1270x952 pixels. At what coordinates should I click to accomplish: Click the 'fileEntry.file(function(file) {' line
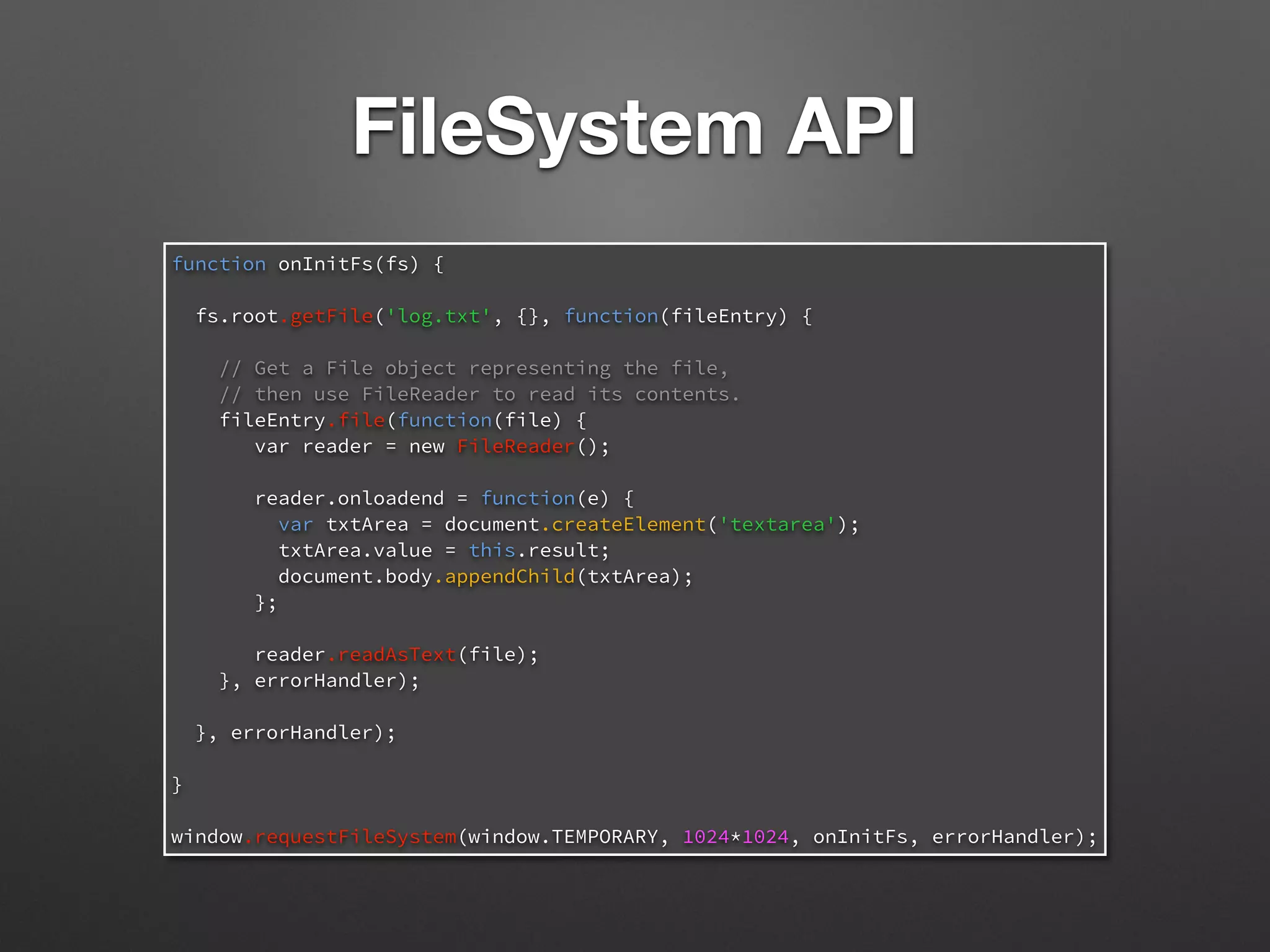click(x=403, y=421)
